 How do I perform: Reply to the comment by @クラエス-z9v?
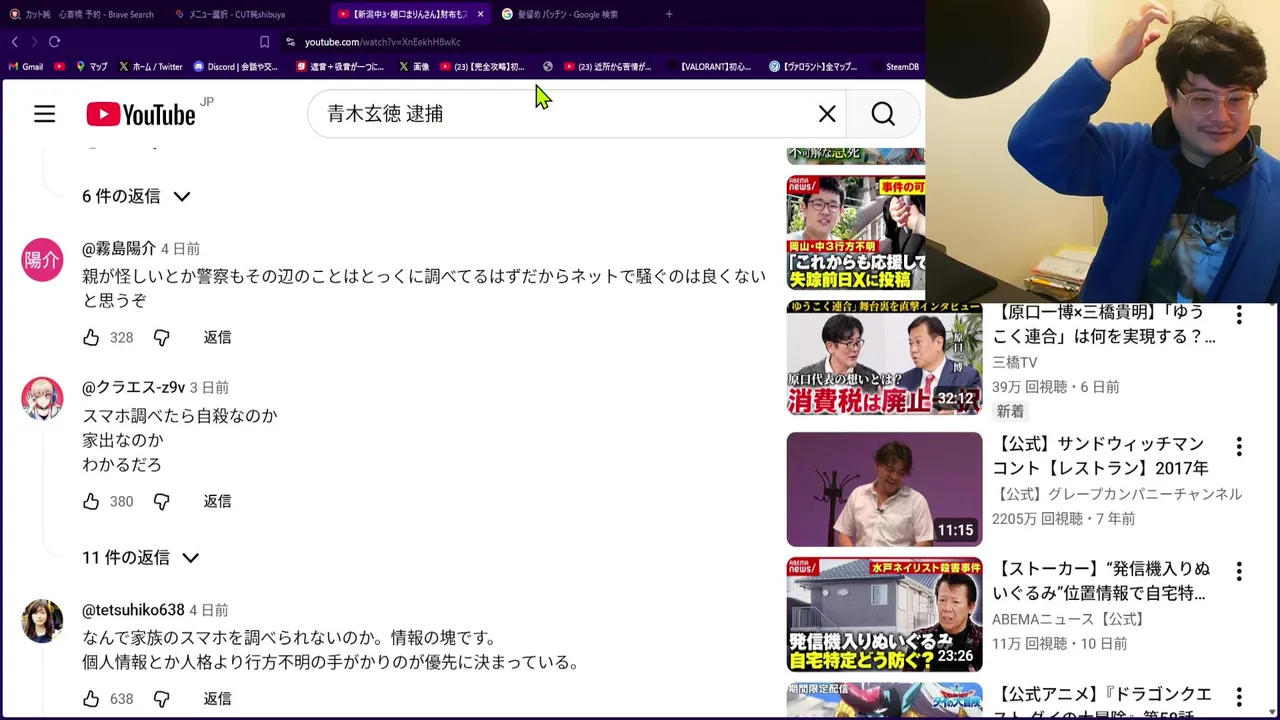click(217, 501)
